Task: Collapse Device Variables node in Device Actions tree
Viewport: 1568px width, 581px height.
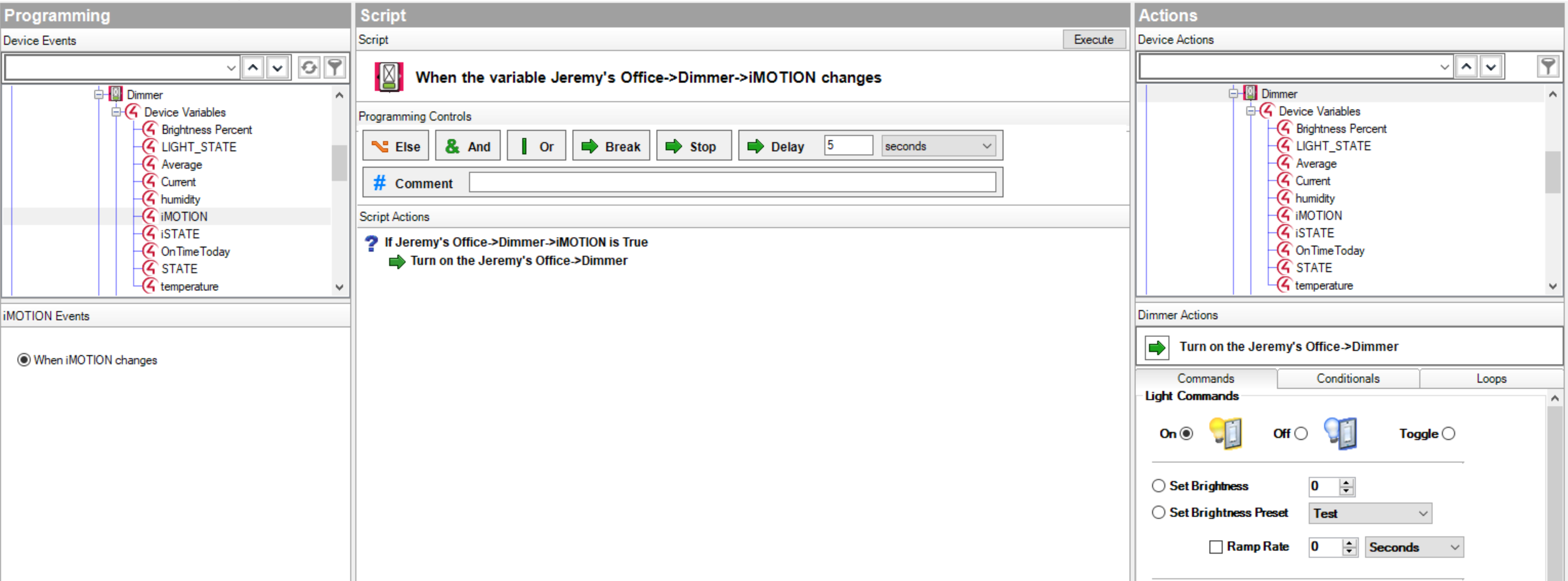Action: (x=1250, y=111)
